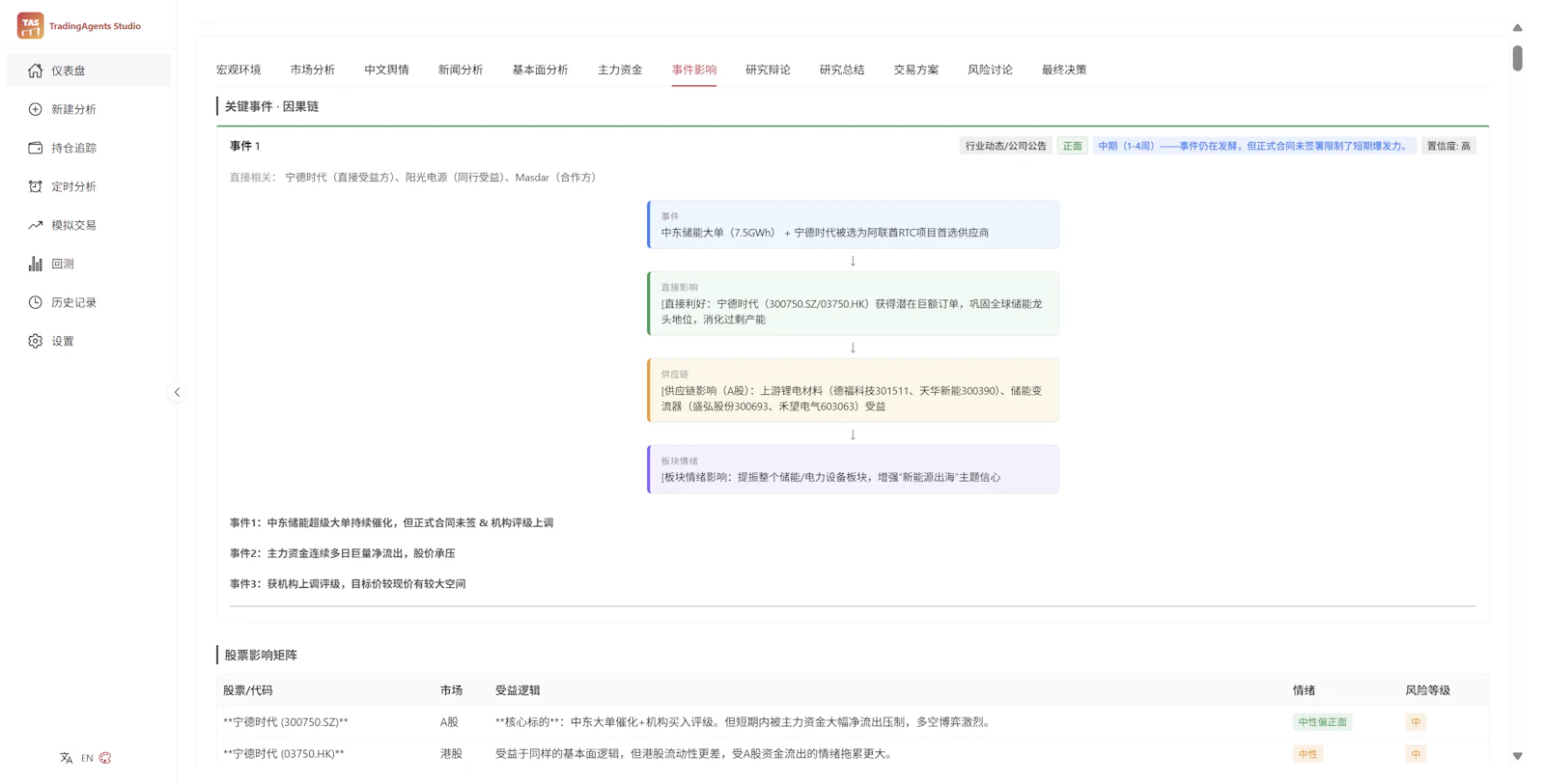
Task: Click the 中期（1-4周）timeframe tag
Action: [x=1254, y=146]
